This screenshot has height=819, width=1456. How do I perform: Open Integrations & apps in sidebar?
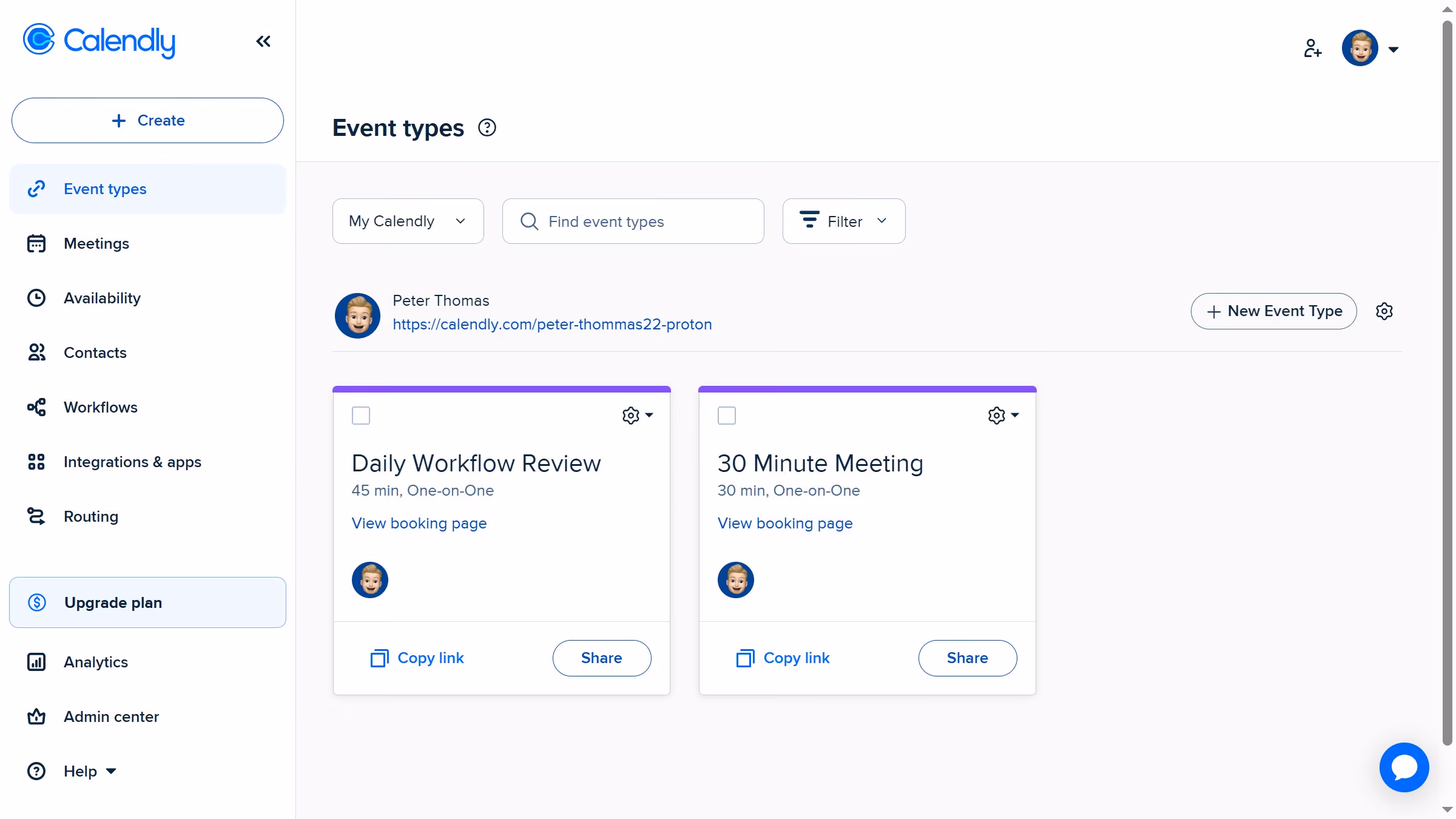coord(147,462)
